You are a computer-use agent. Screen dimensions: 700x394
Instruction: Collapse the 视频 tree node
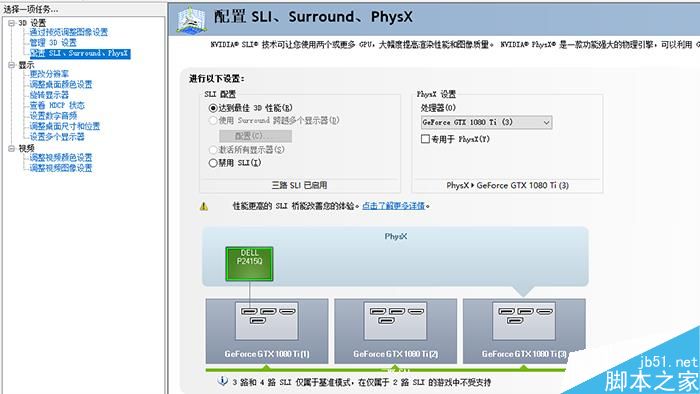pyautogui.click(x=12, y=149)
